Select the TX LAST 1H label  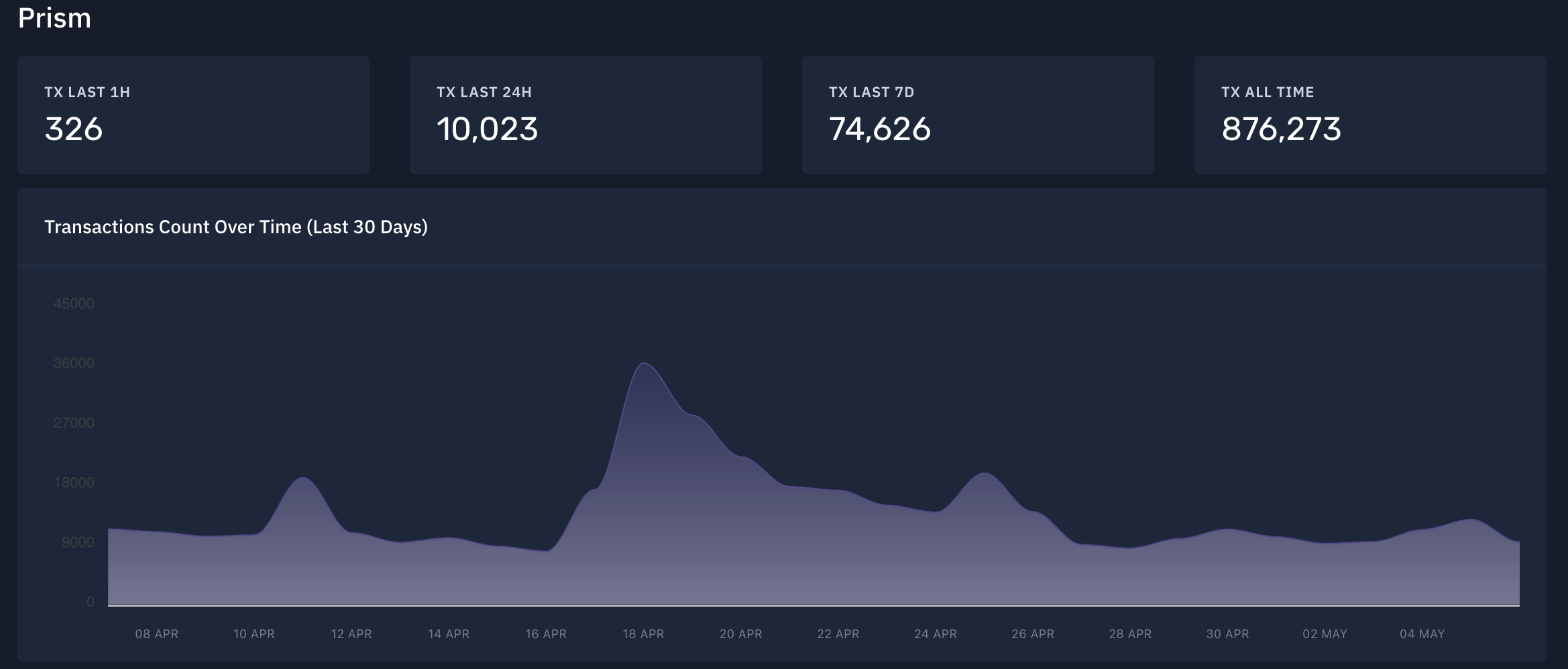tap(87, 93)
